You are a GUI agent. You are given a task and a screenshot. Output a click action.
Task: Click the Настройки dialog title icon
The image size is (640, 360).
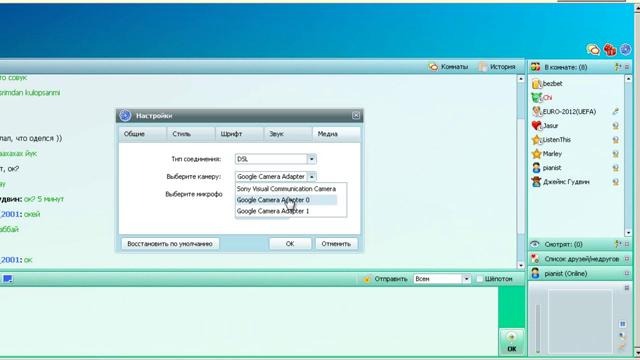pos(125,116)
